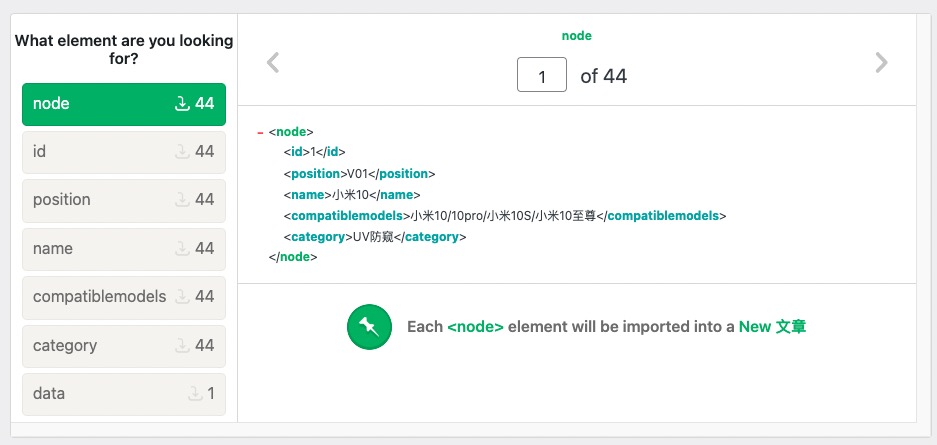Click download icon beside category element
Image resolution: width=937 pixels, height=445 pixels.
[182, 346]
